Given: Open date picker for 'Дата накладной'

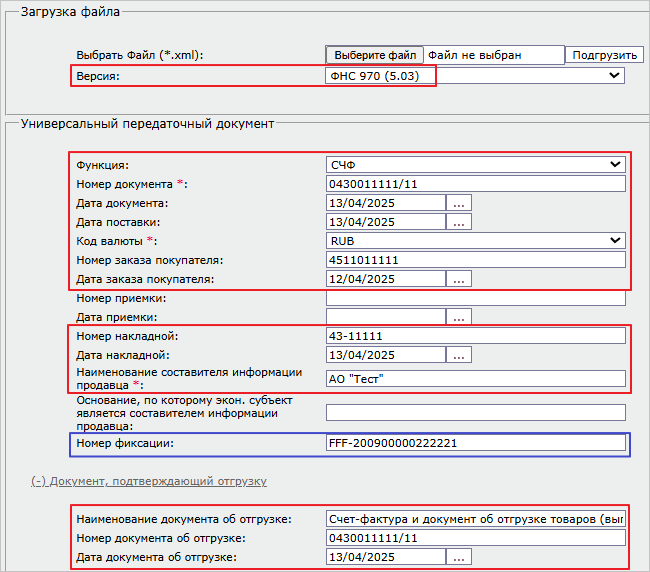Looking at the screenshot, I should click(459, 355).
